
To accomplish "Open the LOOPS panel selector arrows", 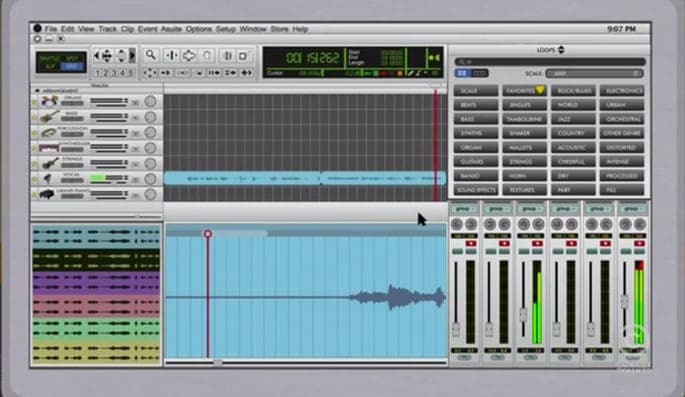I will (561, 50).
